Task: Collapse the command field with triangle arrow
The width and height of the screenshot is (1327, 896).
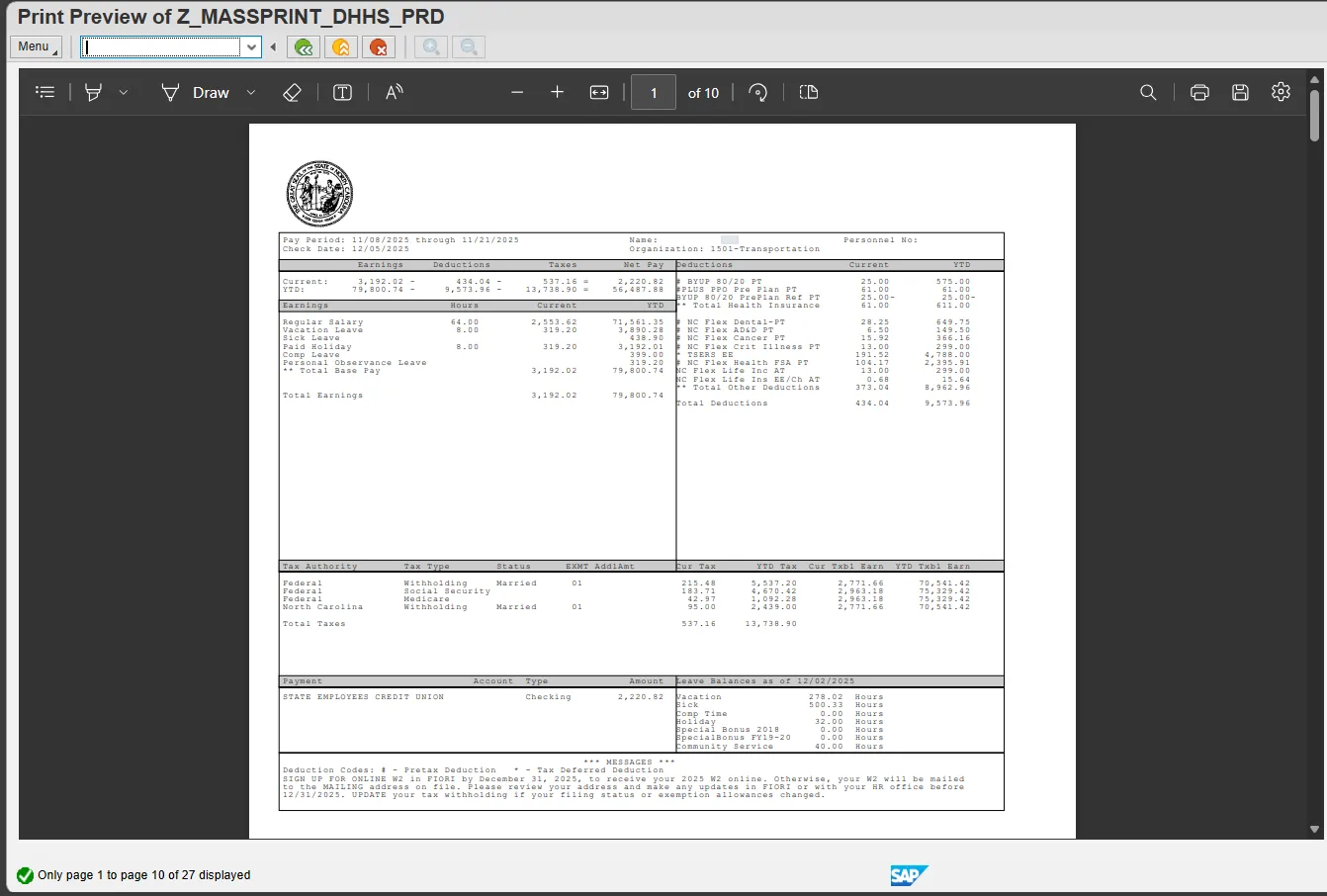Action: point(273,46)
